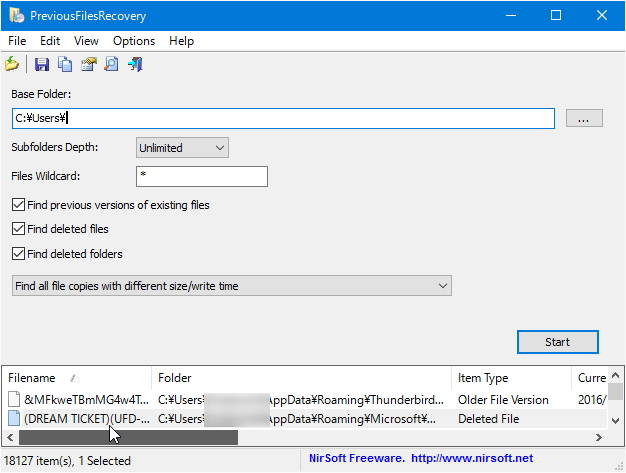Click the Base Folder path input field
Viewport: 626px width, 473px height.
(283, 118)
